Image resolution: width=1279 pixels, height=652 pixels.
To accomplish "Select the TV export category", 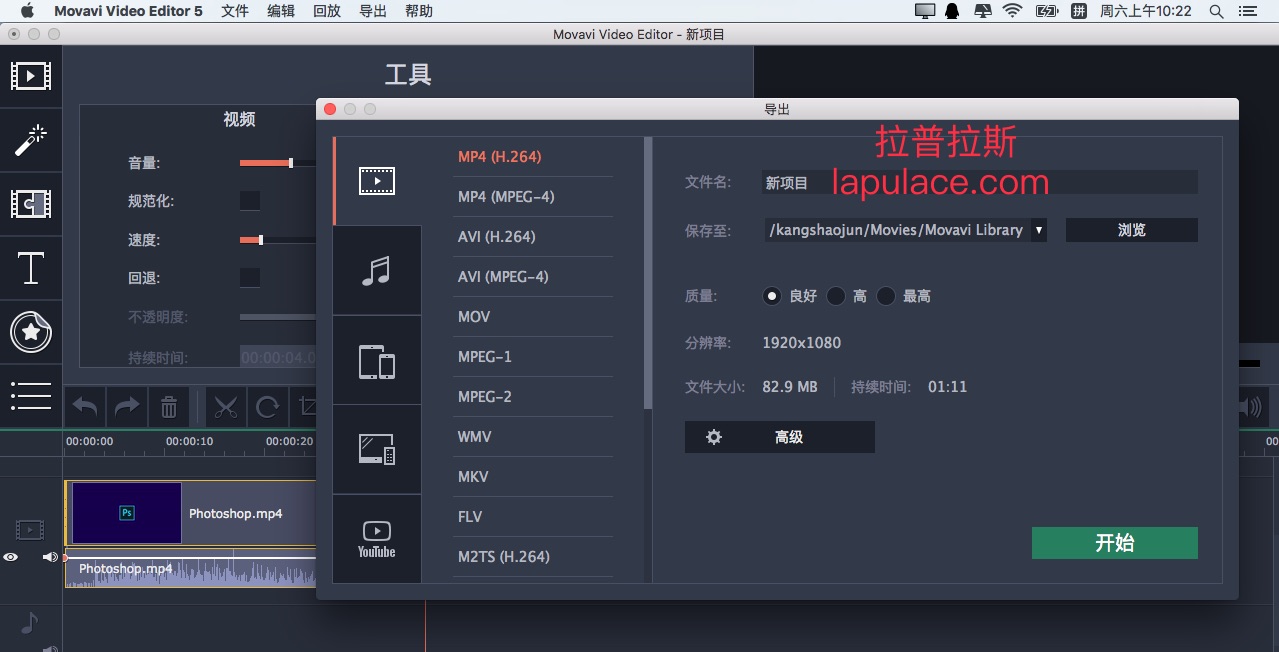I will click(x=377, y=450).
